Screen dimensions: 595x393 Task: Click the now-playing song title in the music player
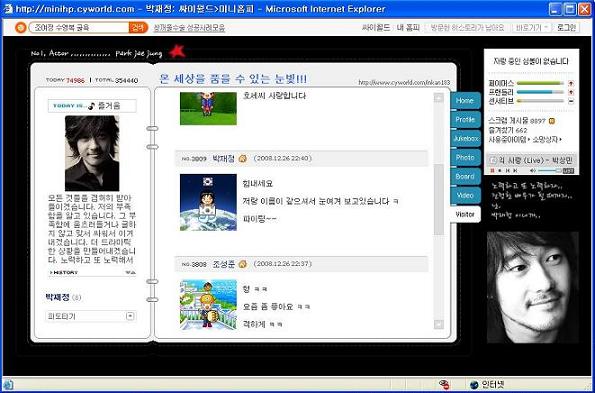point(535,160)
